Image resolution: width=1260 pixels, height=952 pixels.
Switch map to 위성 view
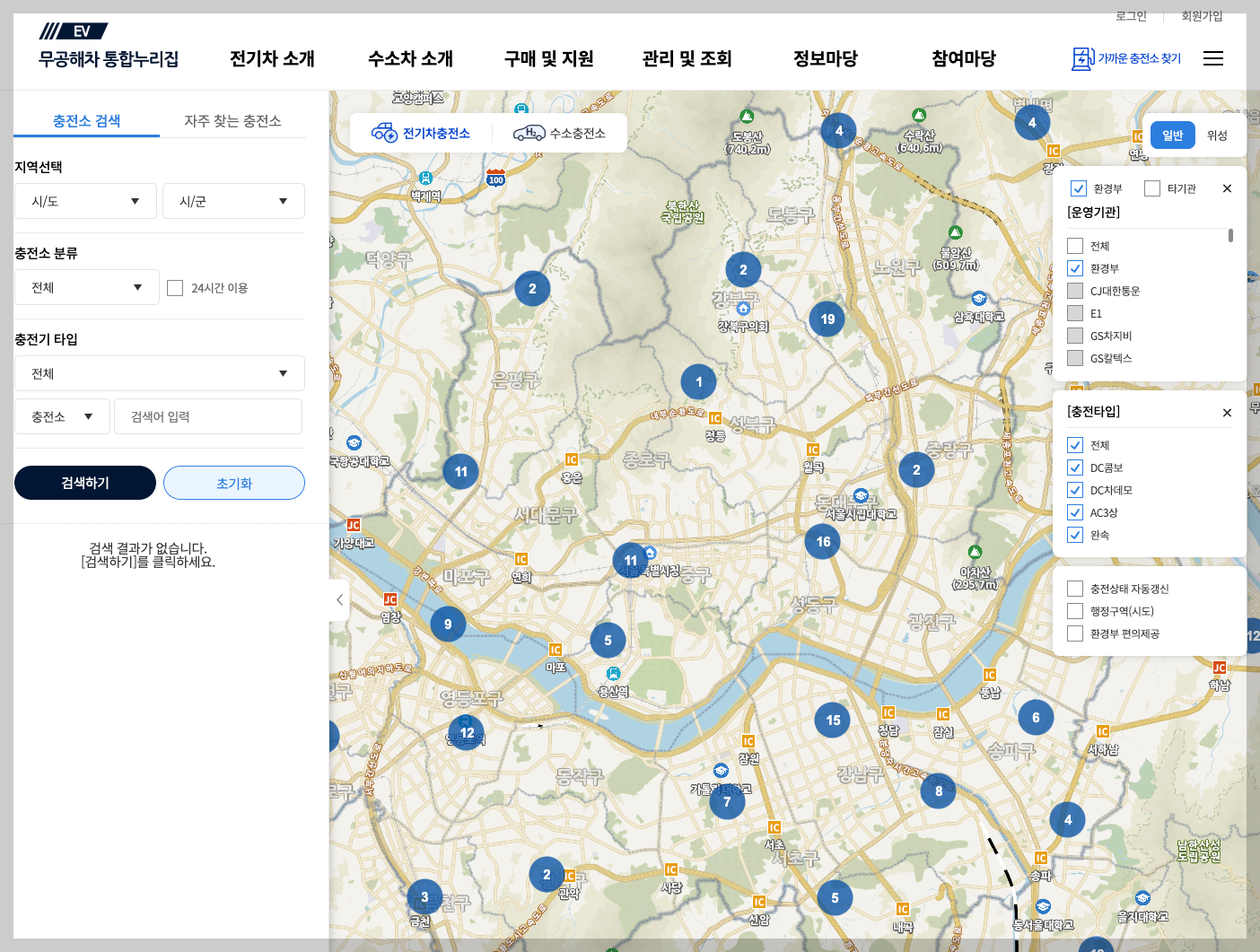pos(1217,135)
